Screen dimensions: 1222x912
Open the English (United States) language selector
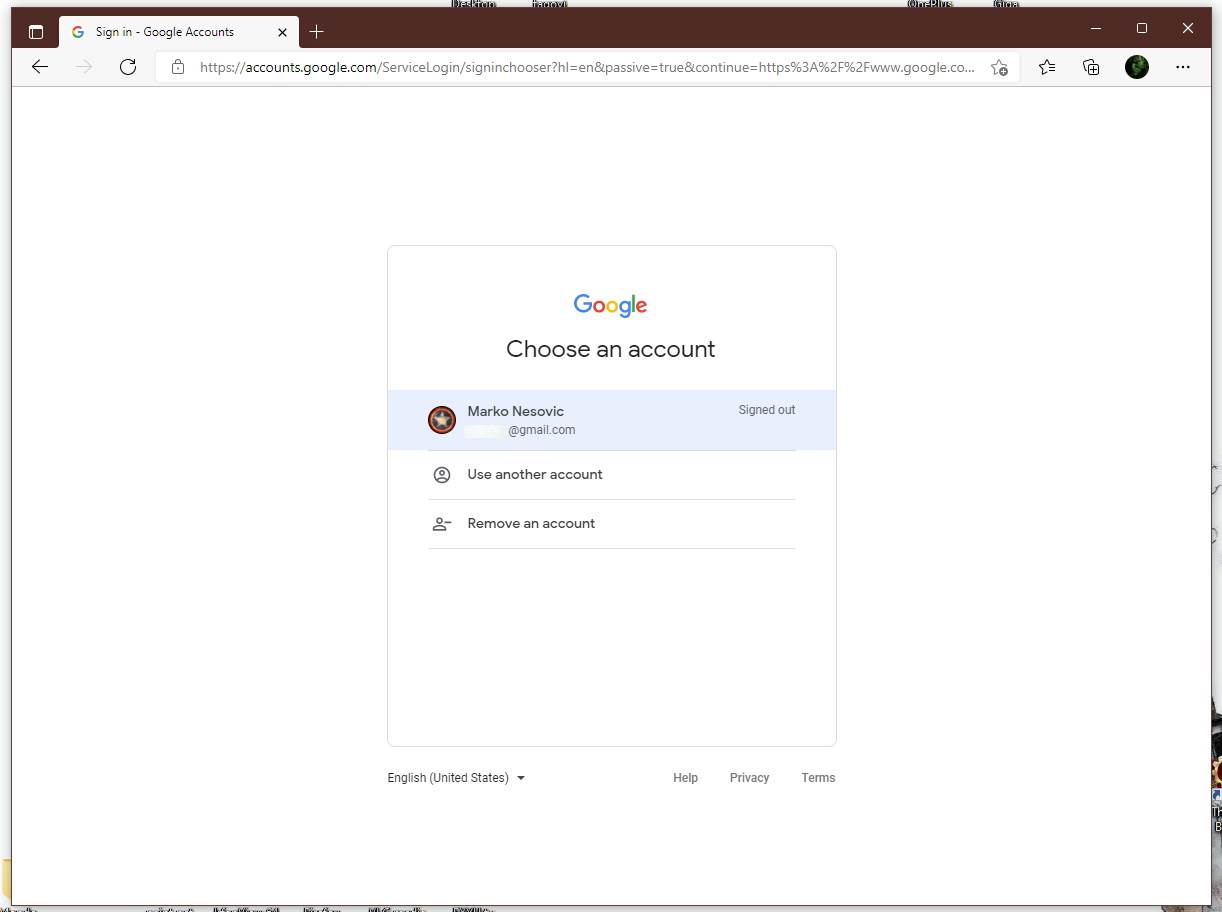(455, 777)
